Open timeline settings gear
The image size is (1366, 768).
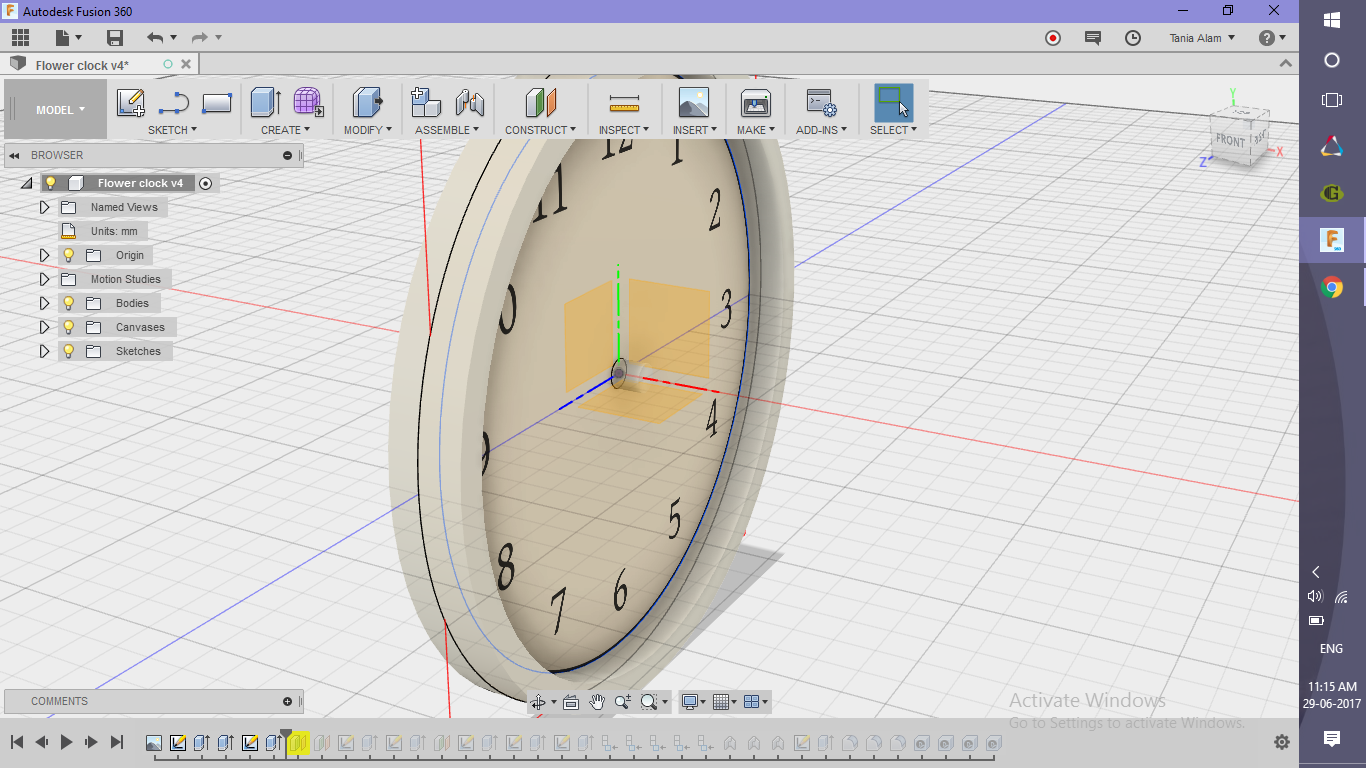point(1282,742)
